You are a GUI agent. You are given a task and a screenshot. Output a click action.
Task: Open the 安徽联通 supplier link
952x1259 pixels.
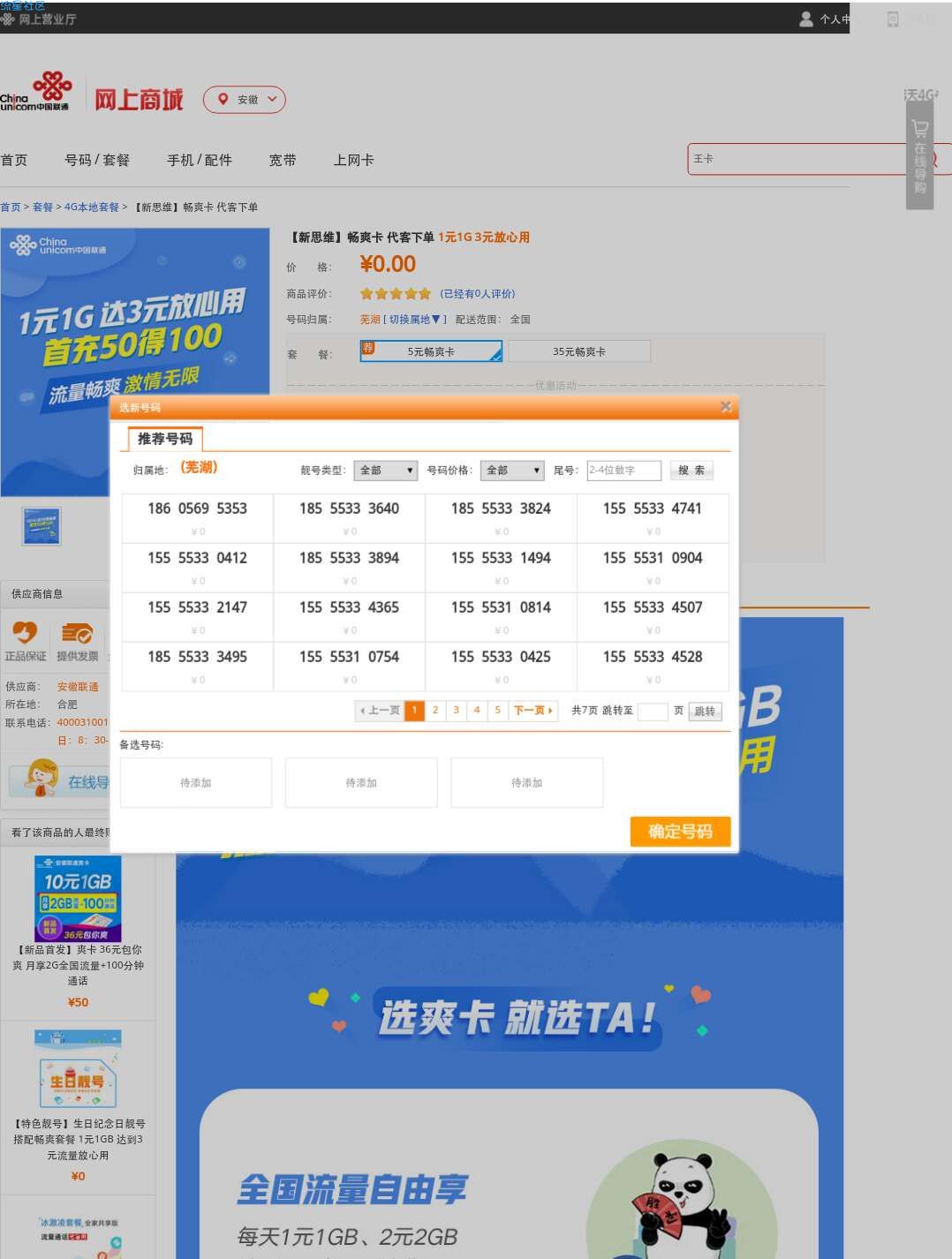(x=78, y=687)
